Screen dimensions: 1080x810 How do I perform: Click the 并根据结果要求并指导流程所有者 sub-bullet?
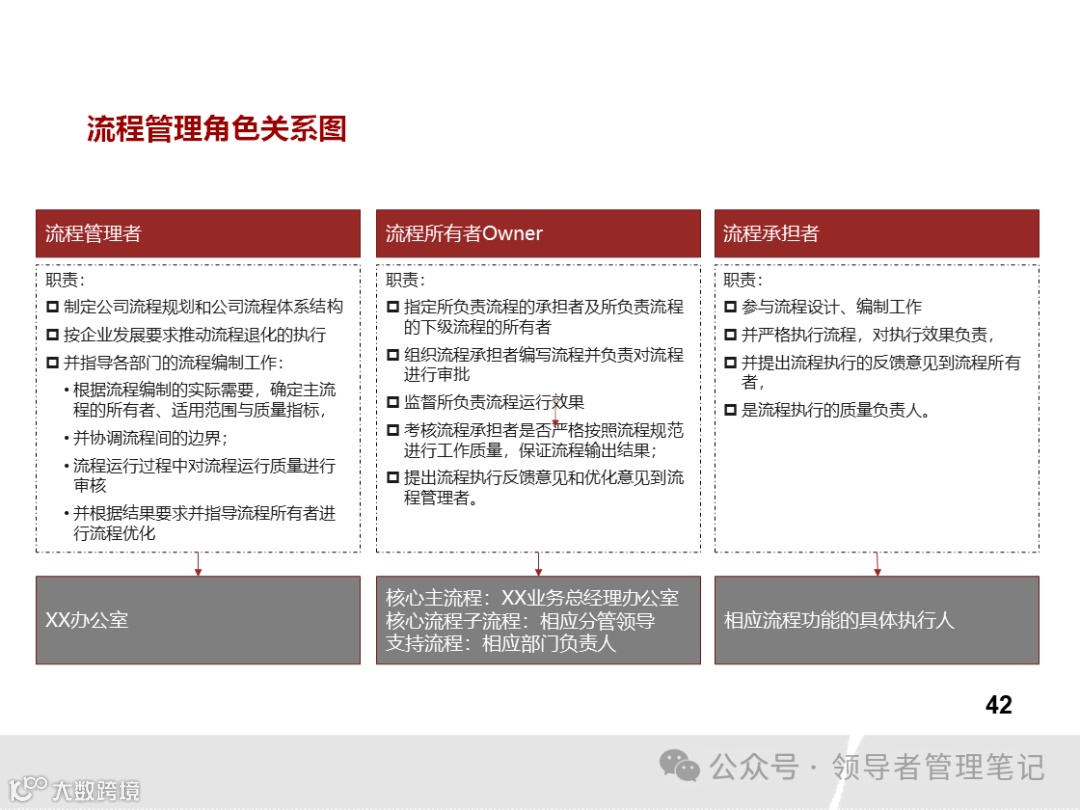click(x=200, y=523)
